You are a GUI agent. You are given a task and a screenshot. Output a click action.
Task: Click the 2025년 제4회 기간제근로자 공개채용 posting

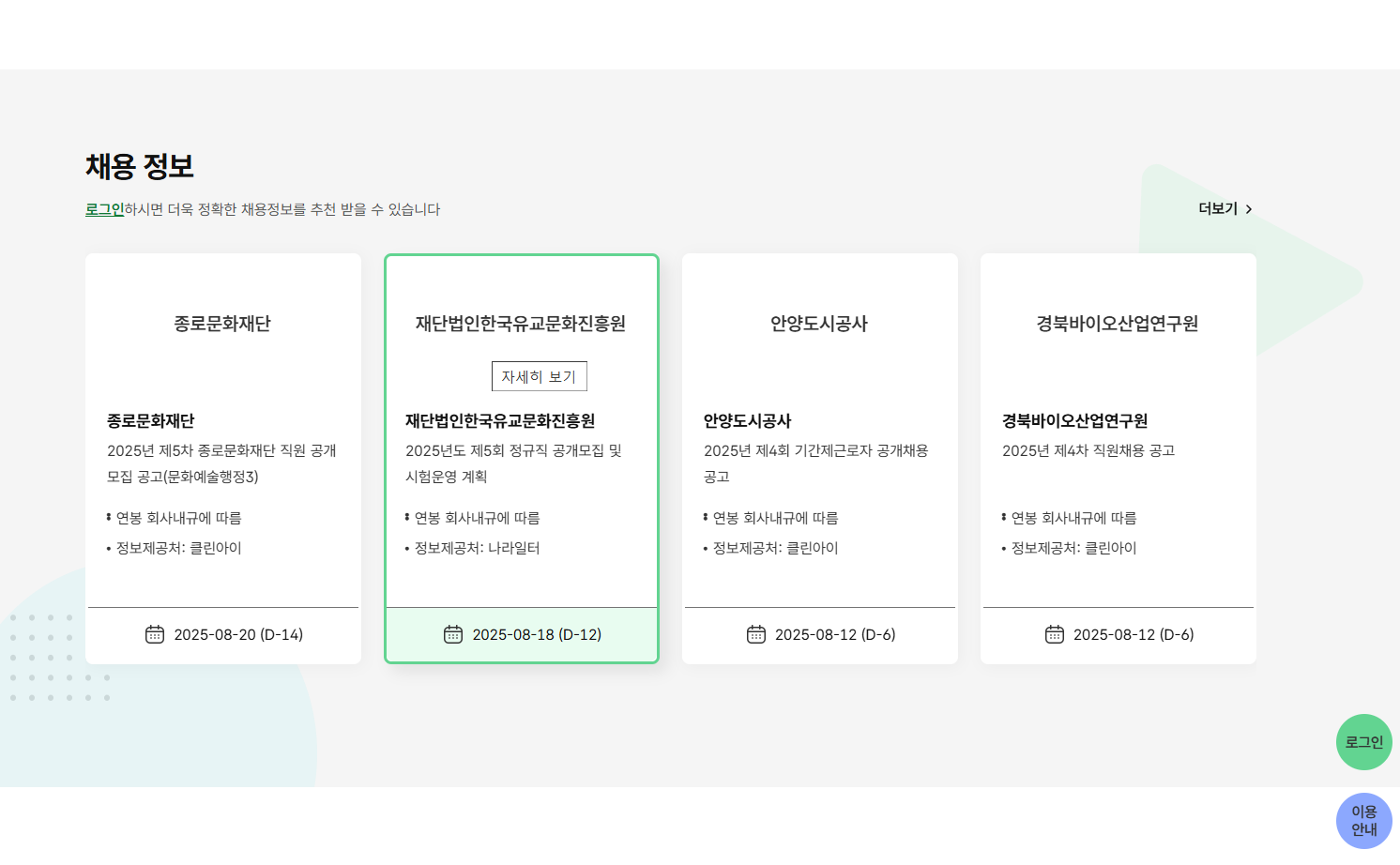(x=816, y=463)
